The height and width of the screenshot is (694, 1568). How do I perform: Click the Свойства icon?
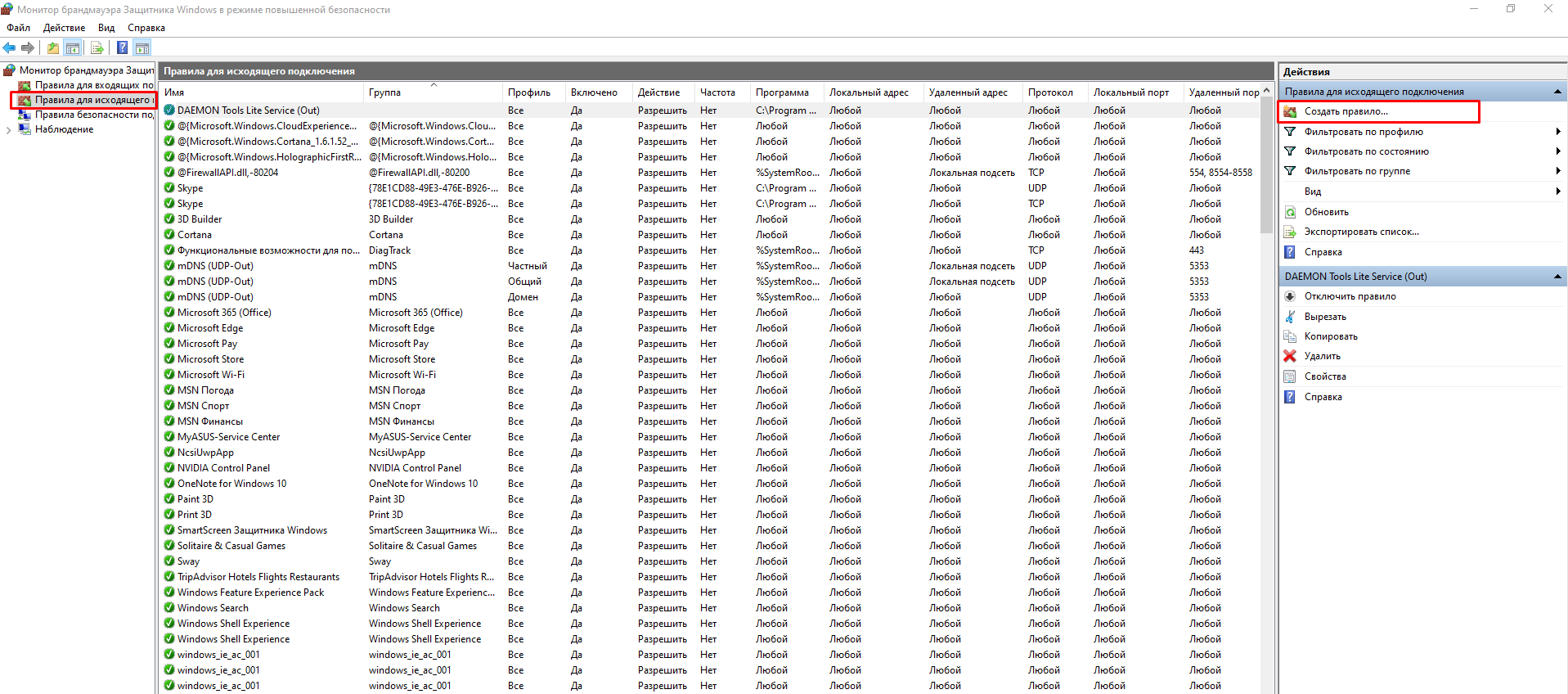tap(1290, 376)
